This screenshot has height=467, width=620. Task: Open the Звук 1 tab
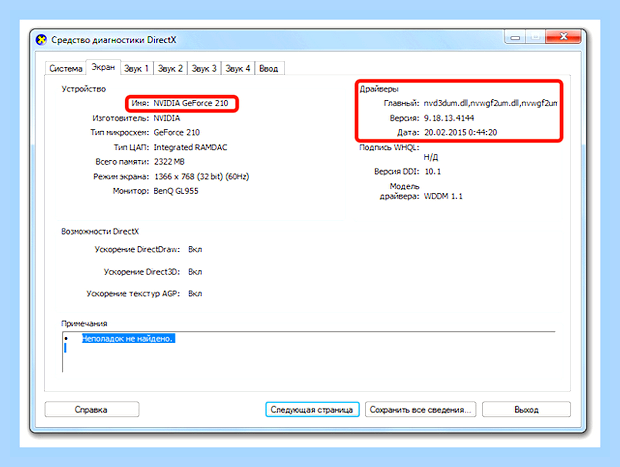click(136, 68)
